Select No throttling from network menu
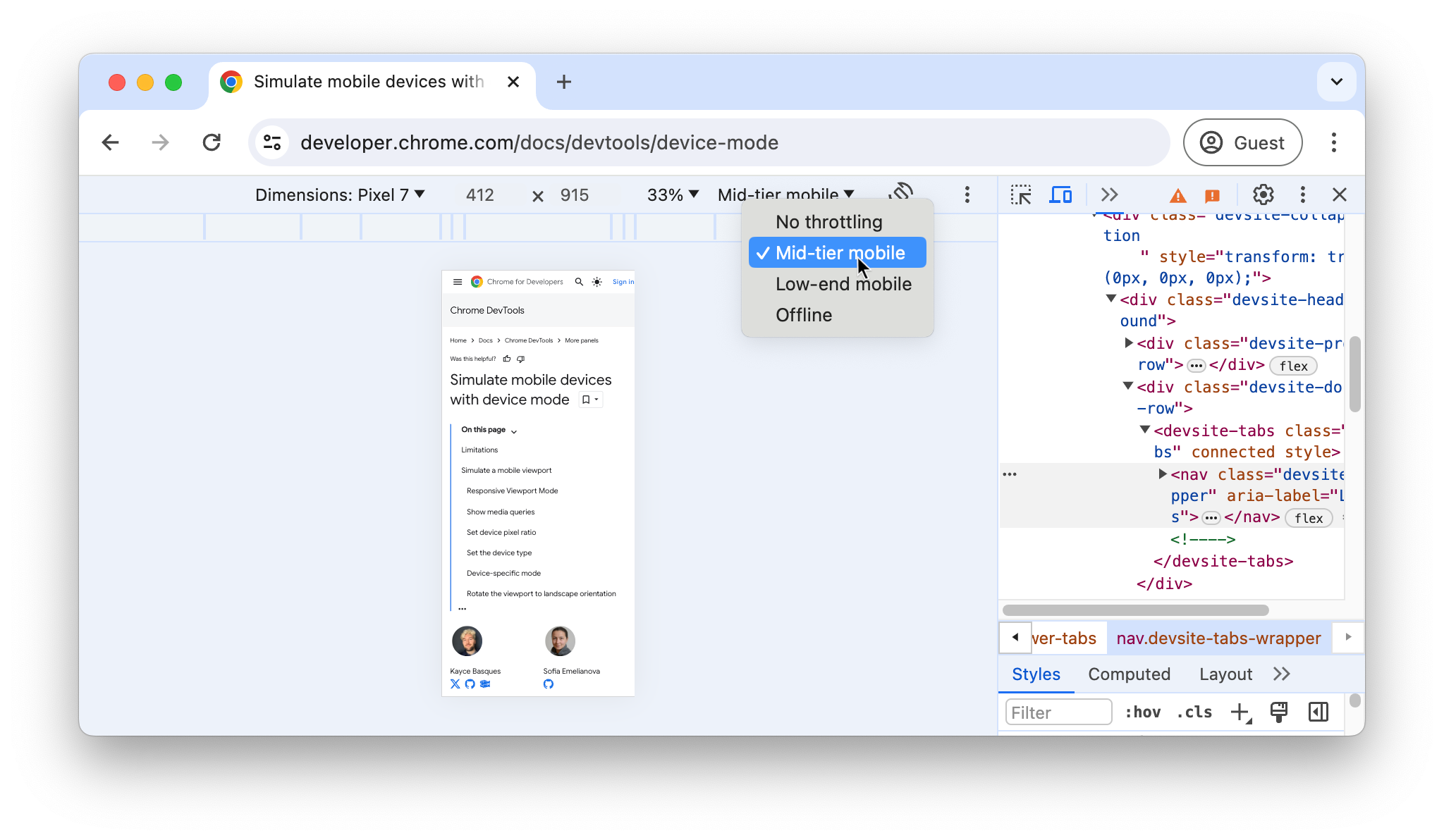Image resolution: width=1444 pixels, height=840 pixels. (829, 221)
